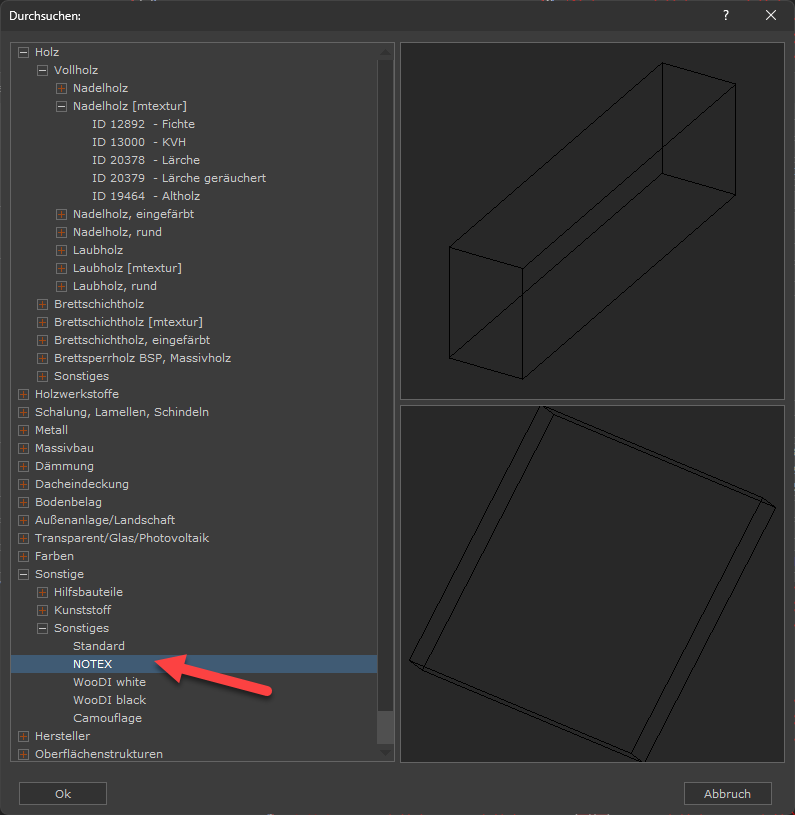The image size is (795, 815).
Task: Choose the Standard item under Sonstiges
Action: tap(98, 646)
